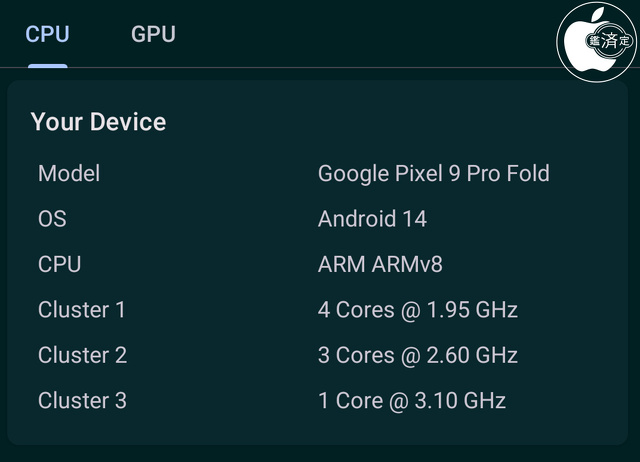This screenshot has width=640, height=462.
Task: Click the 4 Cores text
Action: point(353,310)
